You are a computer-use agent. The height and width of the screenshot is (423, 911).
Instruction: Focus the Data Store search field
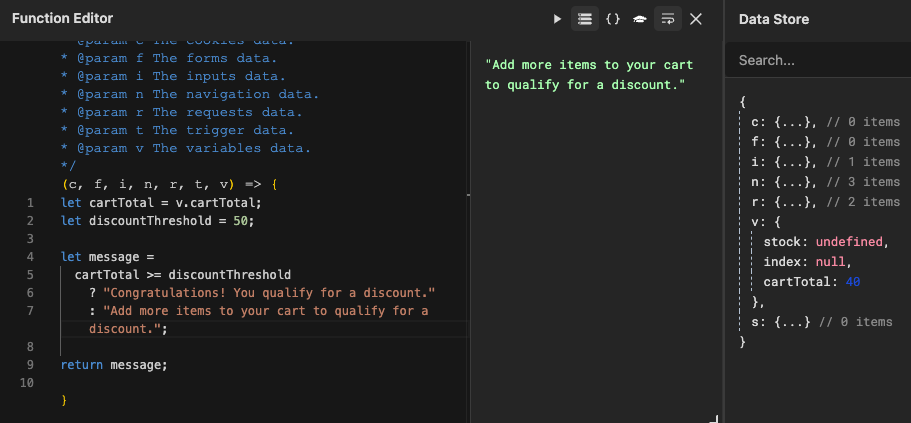(818, 60)
